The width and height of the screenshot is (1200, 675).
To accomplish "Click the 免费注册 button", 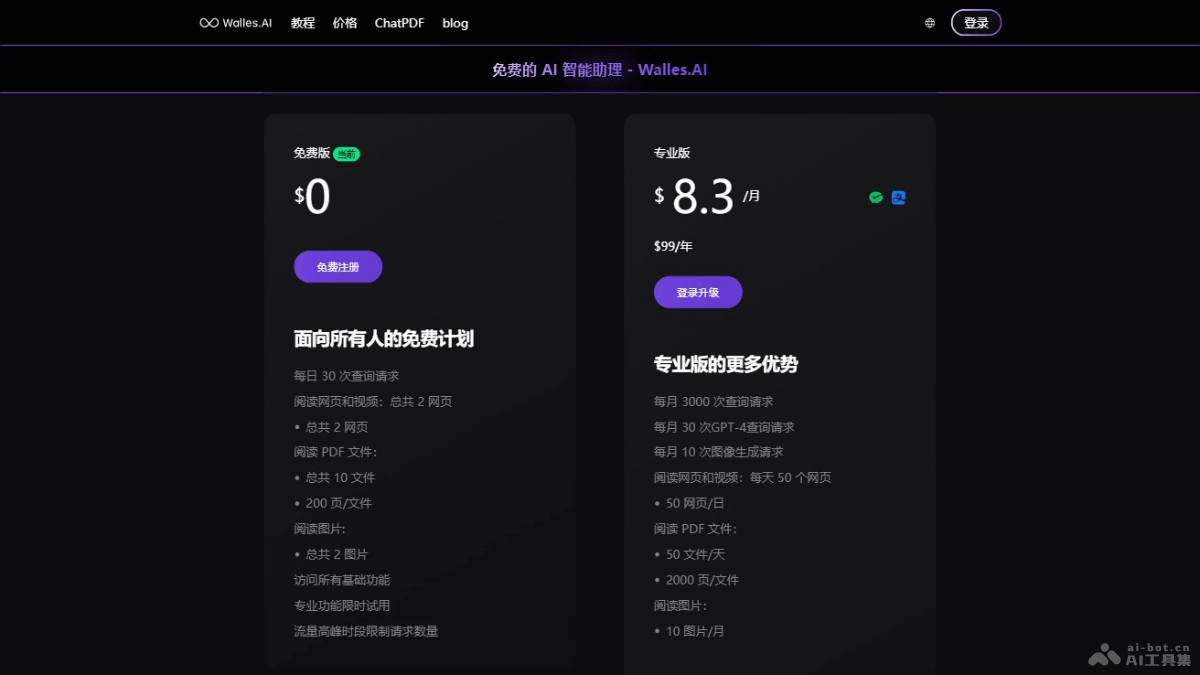I will 337,266.
